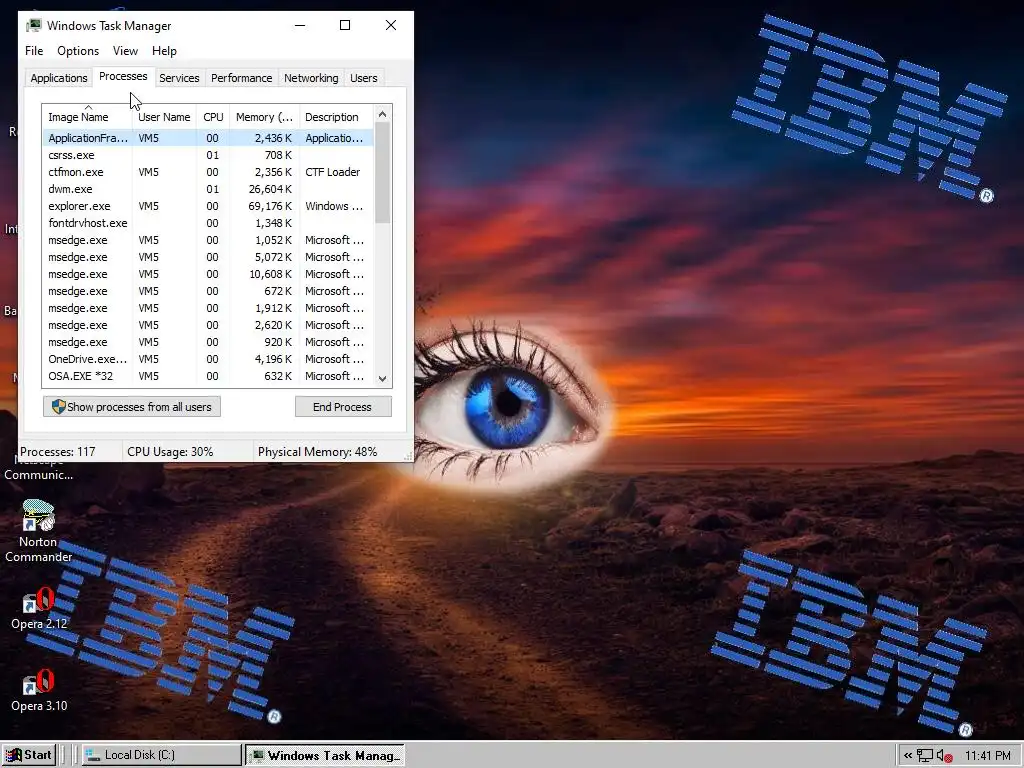Viewport: 1024px width, 768px height.
Task: Open the Opera 3.10 desktop icon
Action: click(39, 691)
